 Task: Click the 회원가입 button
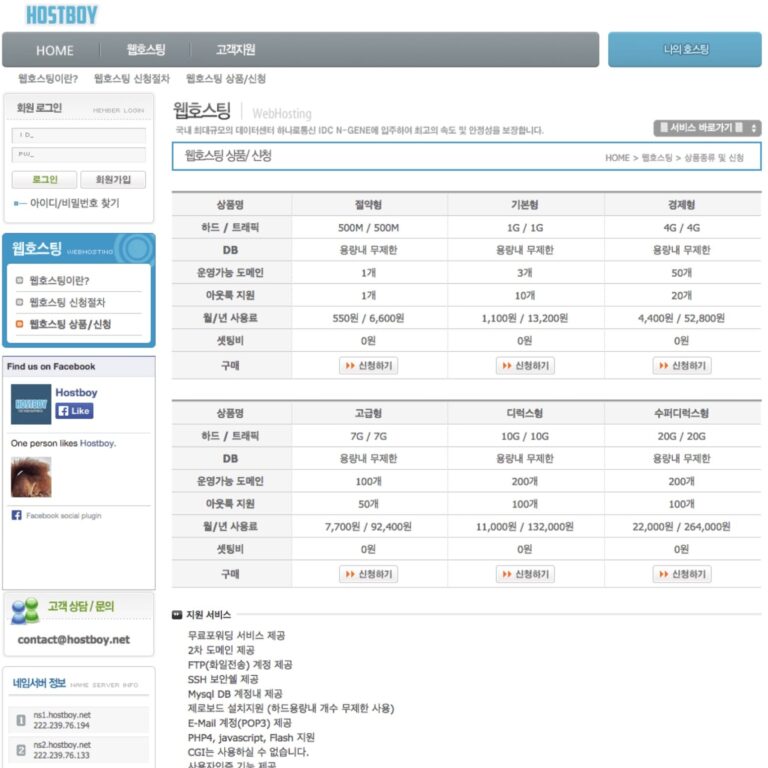pyautogui.click(x=112, y=180)
